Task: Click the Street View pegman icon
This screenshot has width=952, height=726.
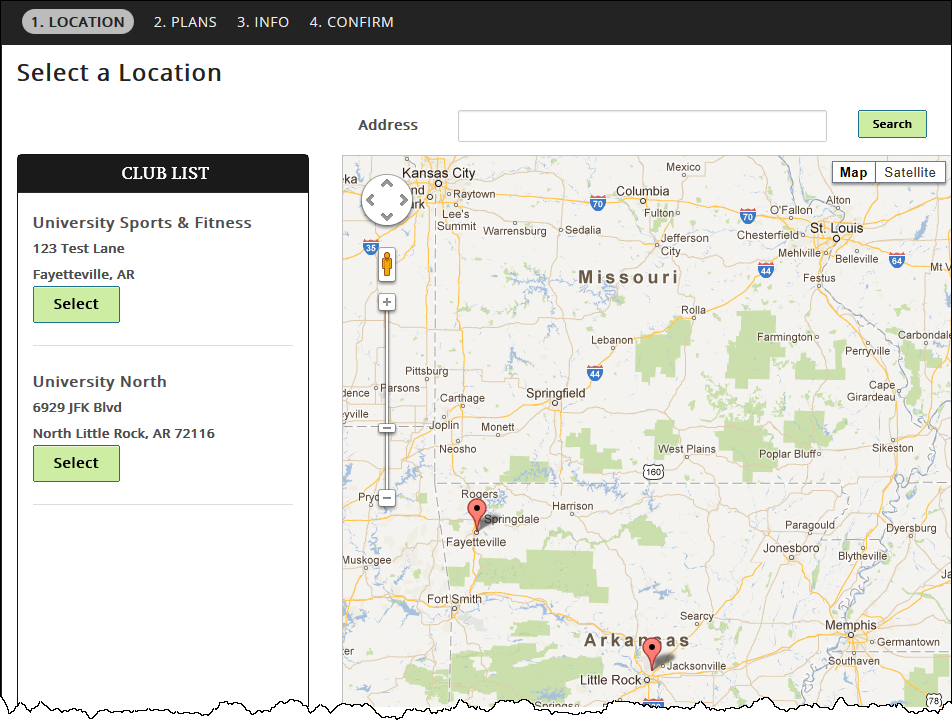Action: (x=386, y=265)
